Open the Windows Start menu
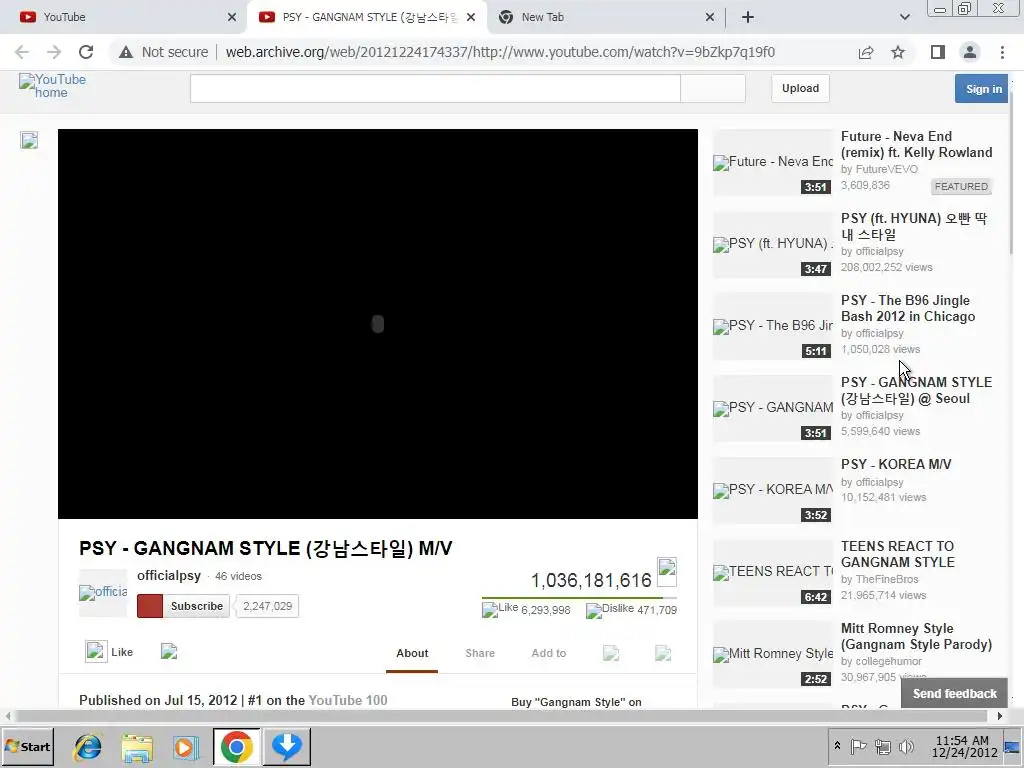 point(27,746)
